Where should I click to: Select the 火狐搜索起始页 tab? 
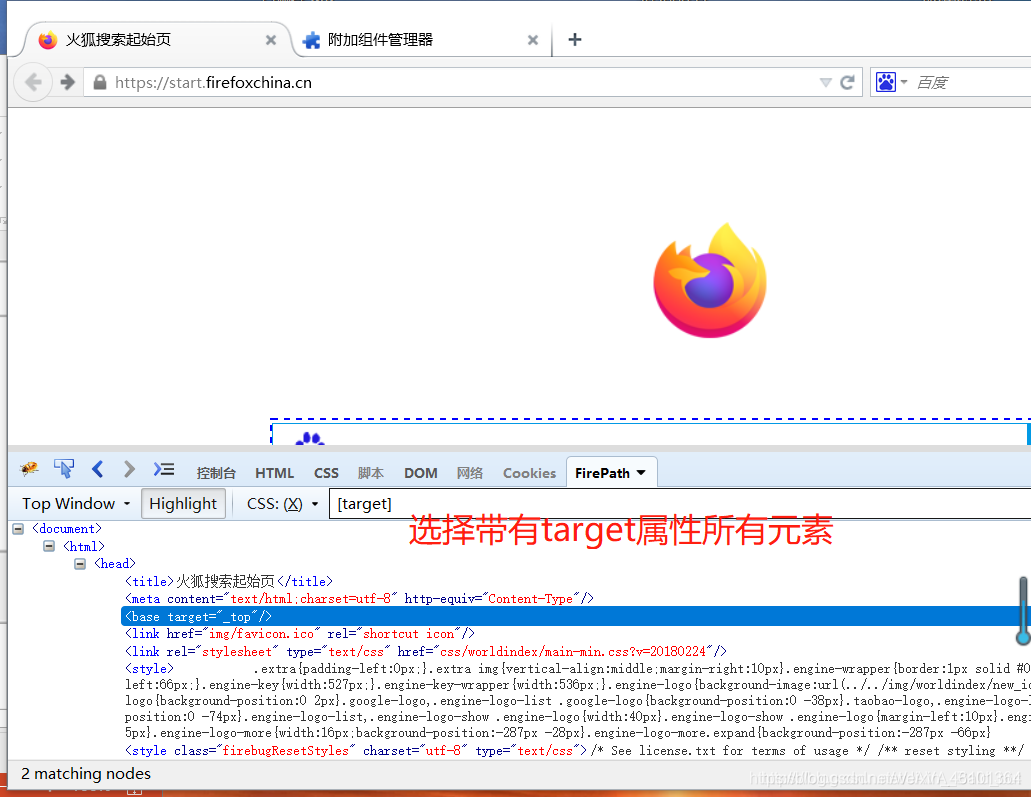click(x=158, y=39)
